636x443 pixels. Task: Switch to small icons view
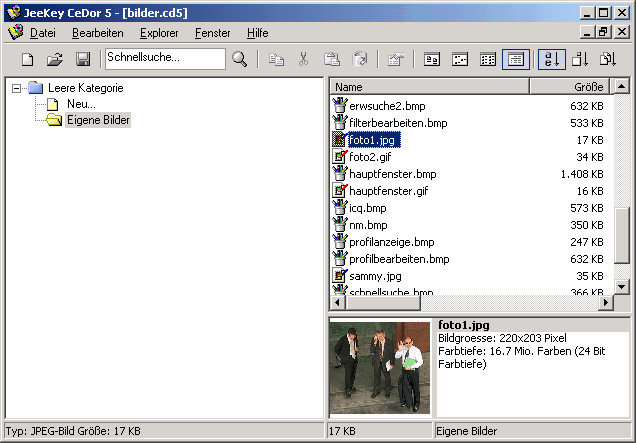click(x=460, y=60)
